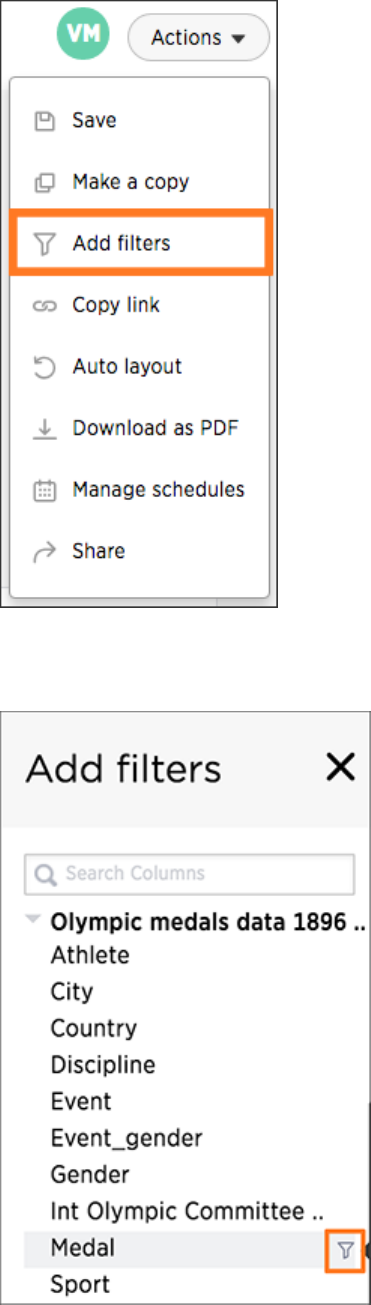
Task: Click the Manage schedules calendar icon
Action: pos(45,490)
